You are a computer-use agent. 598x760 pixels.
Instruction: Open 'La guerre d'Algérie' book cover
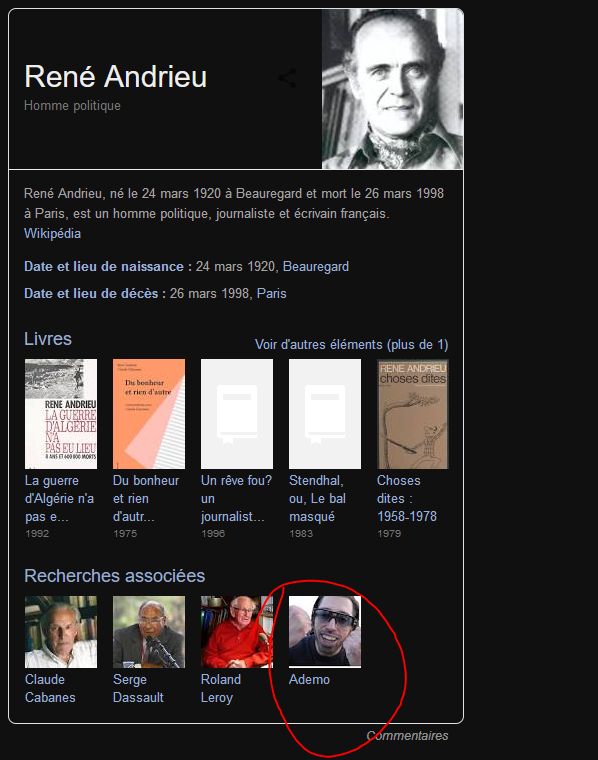click(61, 414)
